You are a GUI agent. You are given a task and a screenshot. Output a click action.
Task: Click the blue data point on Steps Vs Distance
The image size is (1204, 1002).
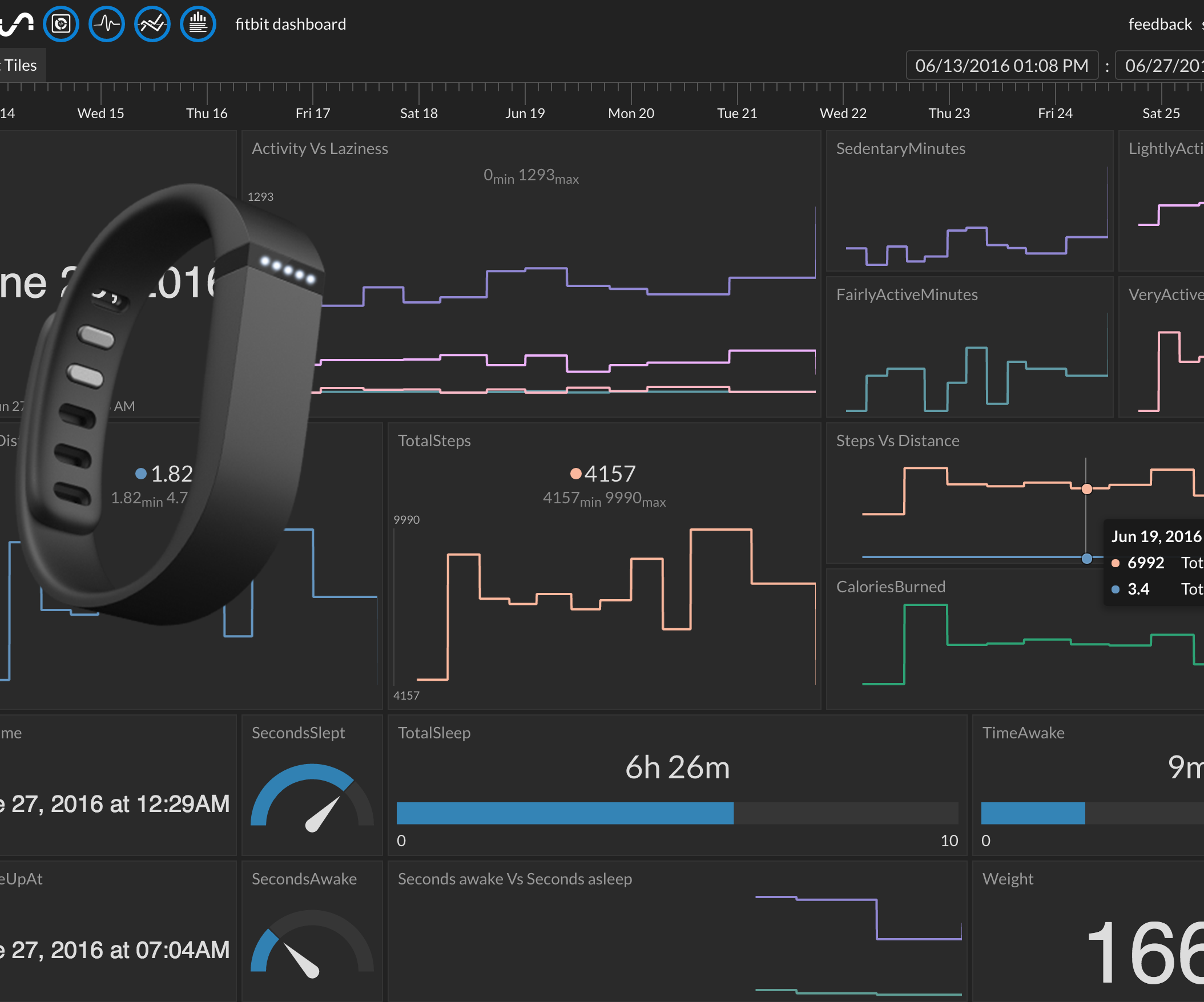pyautogui.click(x=1086, y=558)
